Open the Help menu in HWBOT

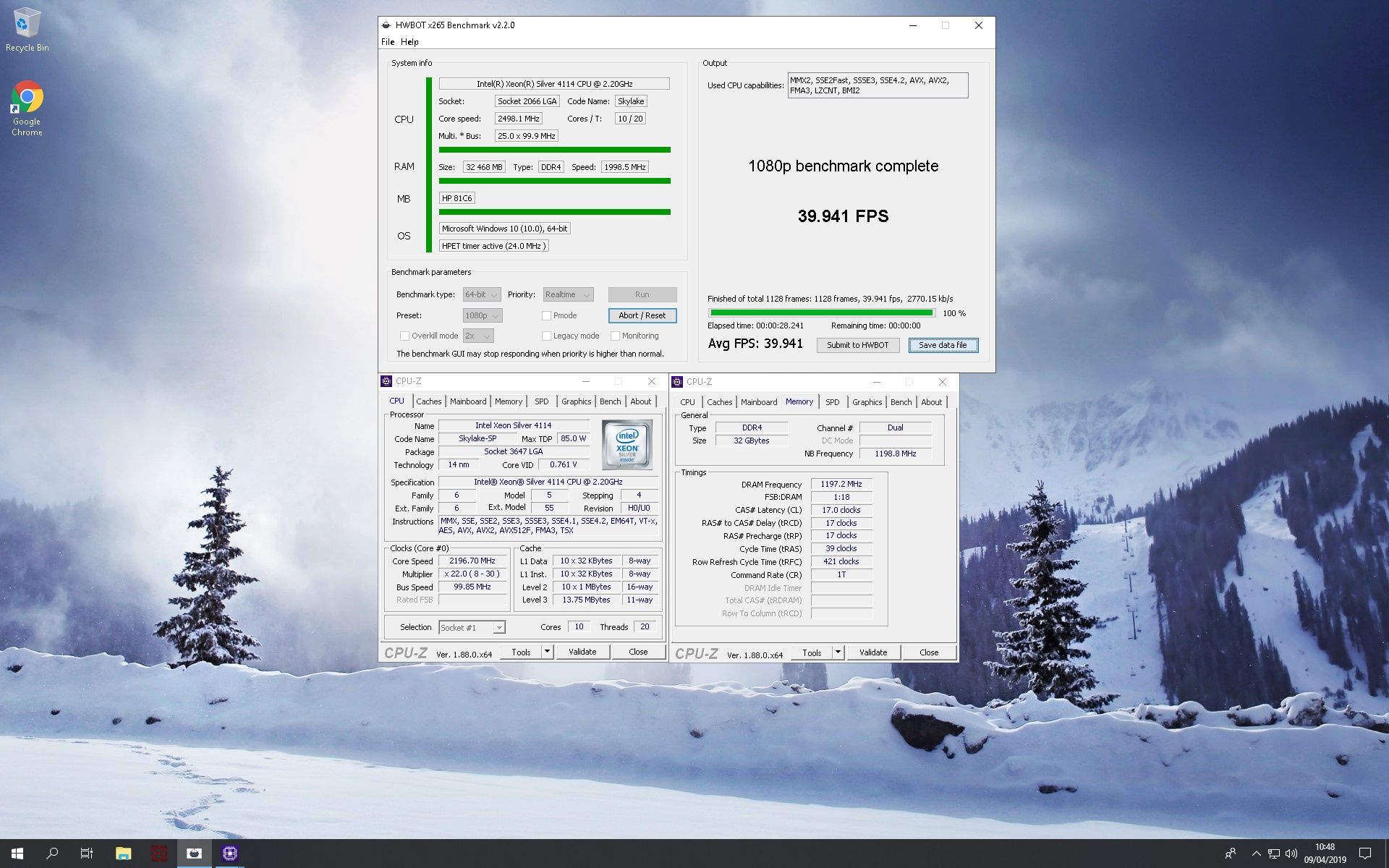coord(410,42)
